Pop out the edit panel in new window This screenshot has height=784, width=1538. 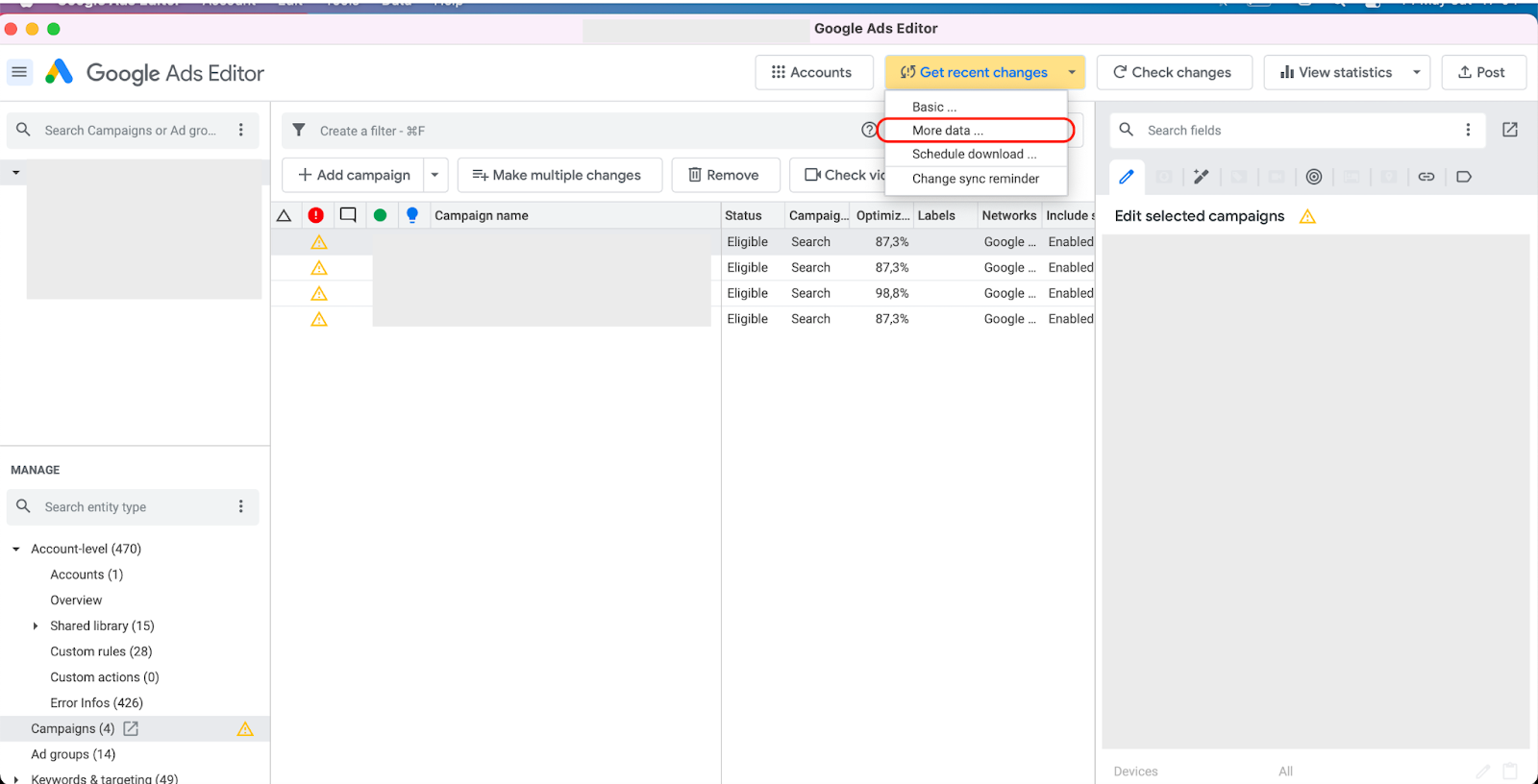point(1510,130)
